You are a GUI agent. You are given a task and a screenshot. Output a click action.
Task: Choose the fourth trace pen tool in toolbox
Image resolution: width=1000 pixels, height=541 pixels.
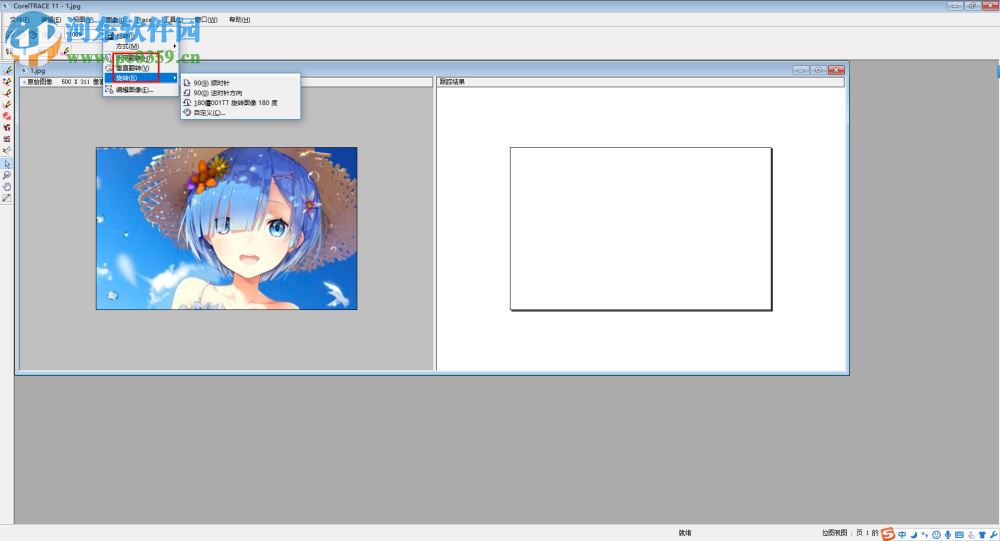click(7, 105)
